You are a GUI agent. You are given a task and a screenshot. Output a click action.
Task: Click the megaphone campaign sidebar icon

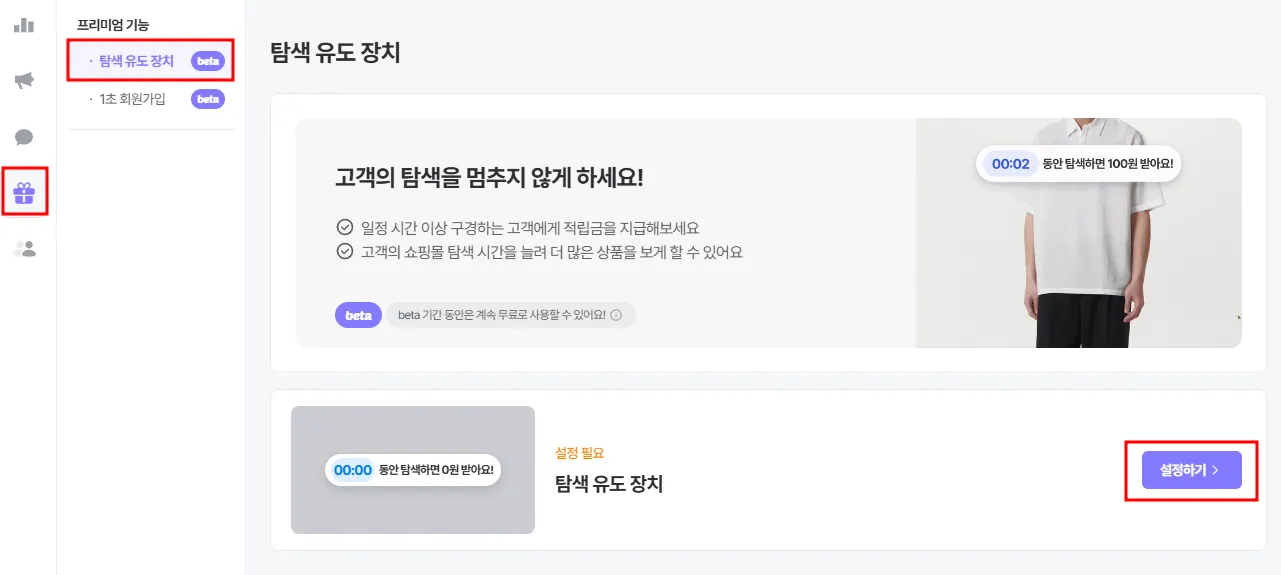pos(24,81)
